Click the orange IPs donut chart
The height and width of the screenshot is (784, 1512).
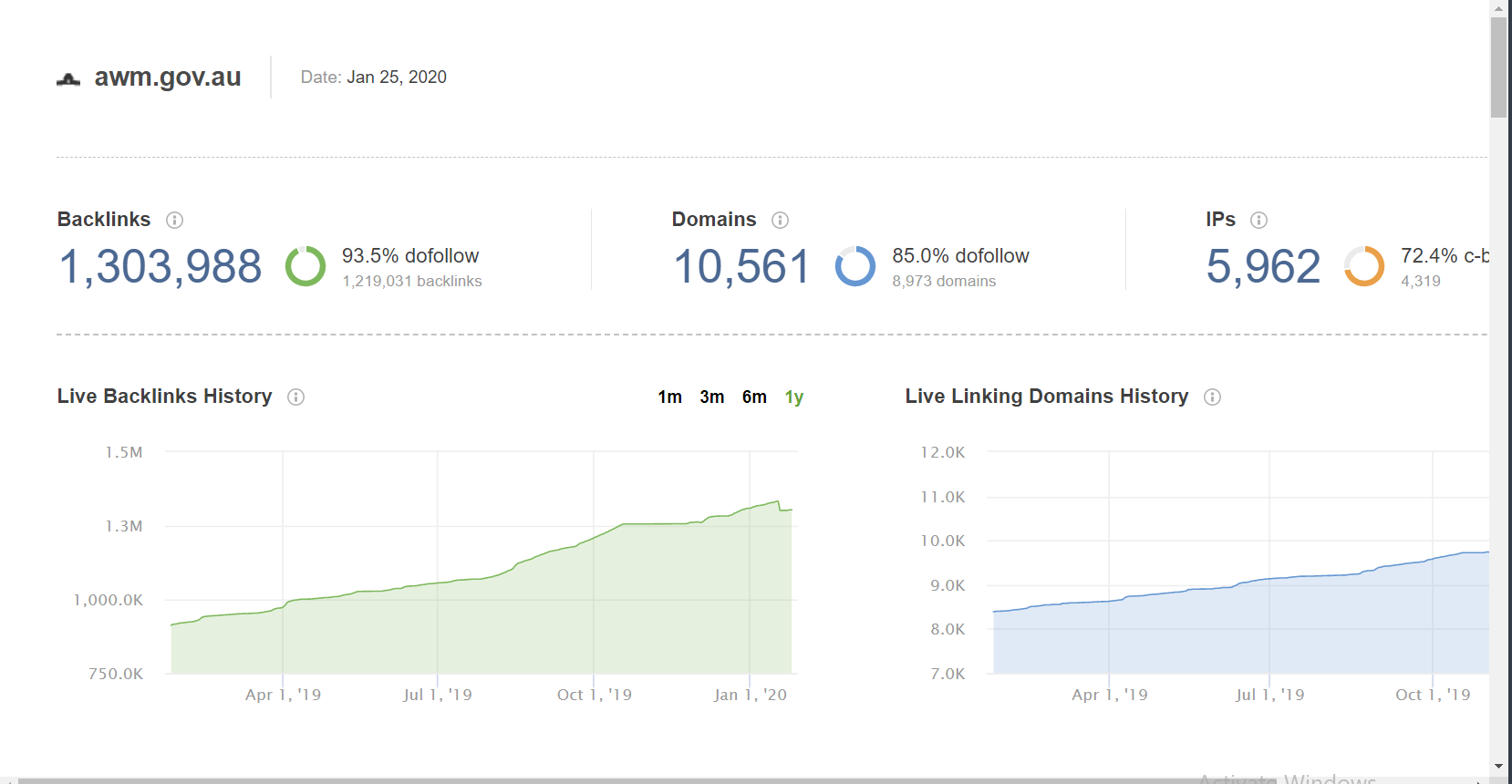point(1364,266)
